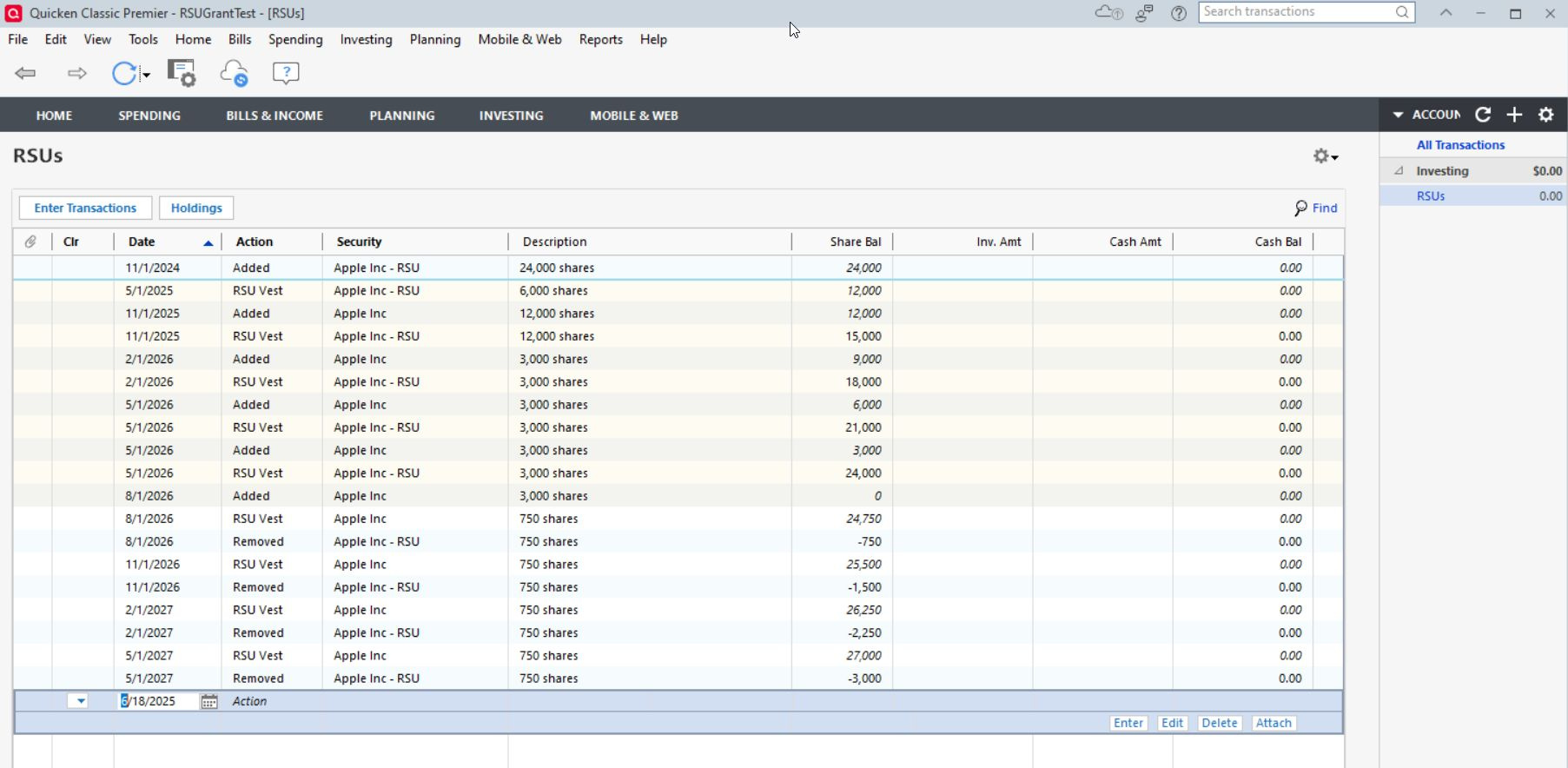Click the cloud sync toolbar icon
The image size is (1568, 768).
tap(234, 74)
